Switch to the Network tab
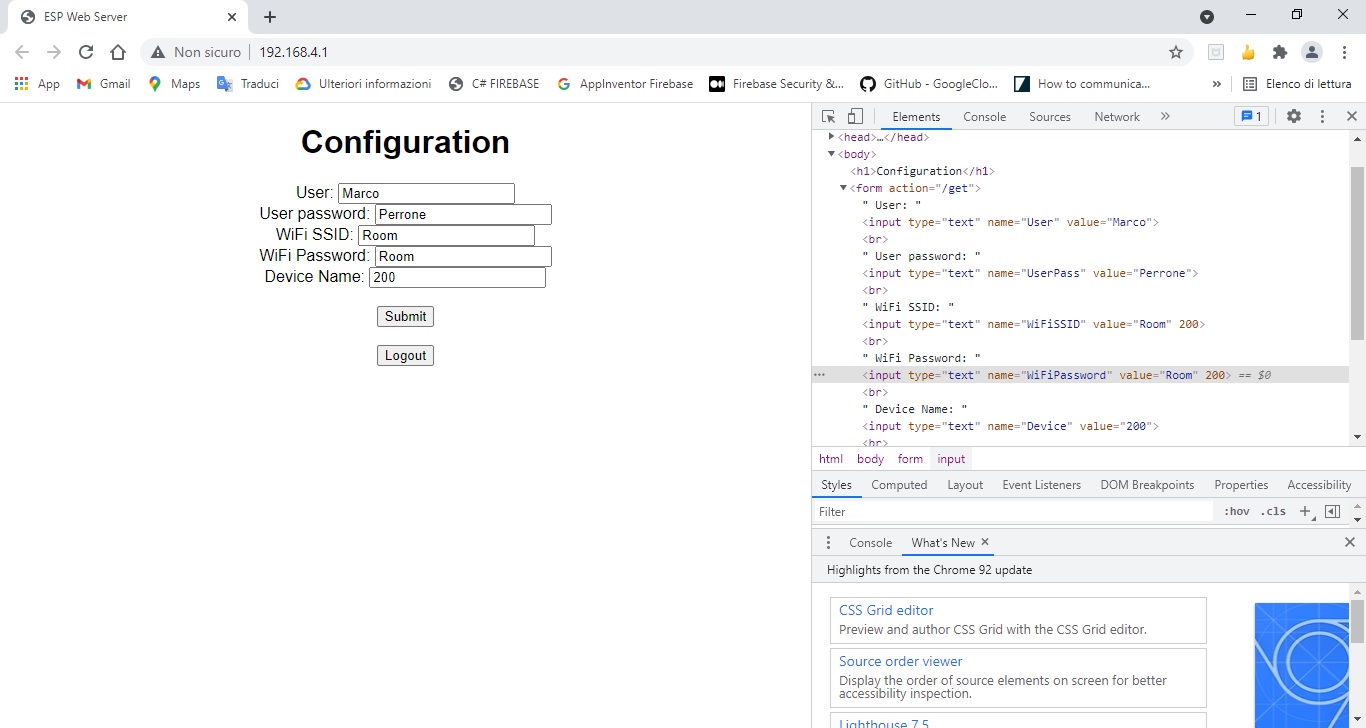This screenshot has height=728, width=1366. coord(1116,116)
